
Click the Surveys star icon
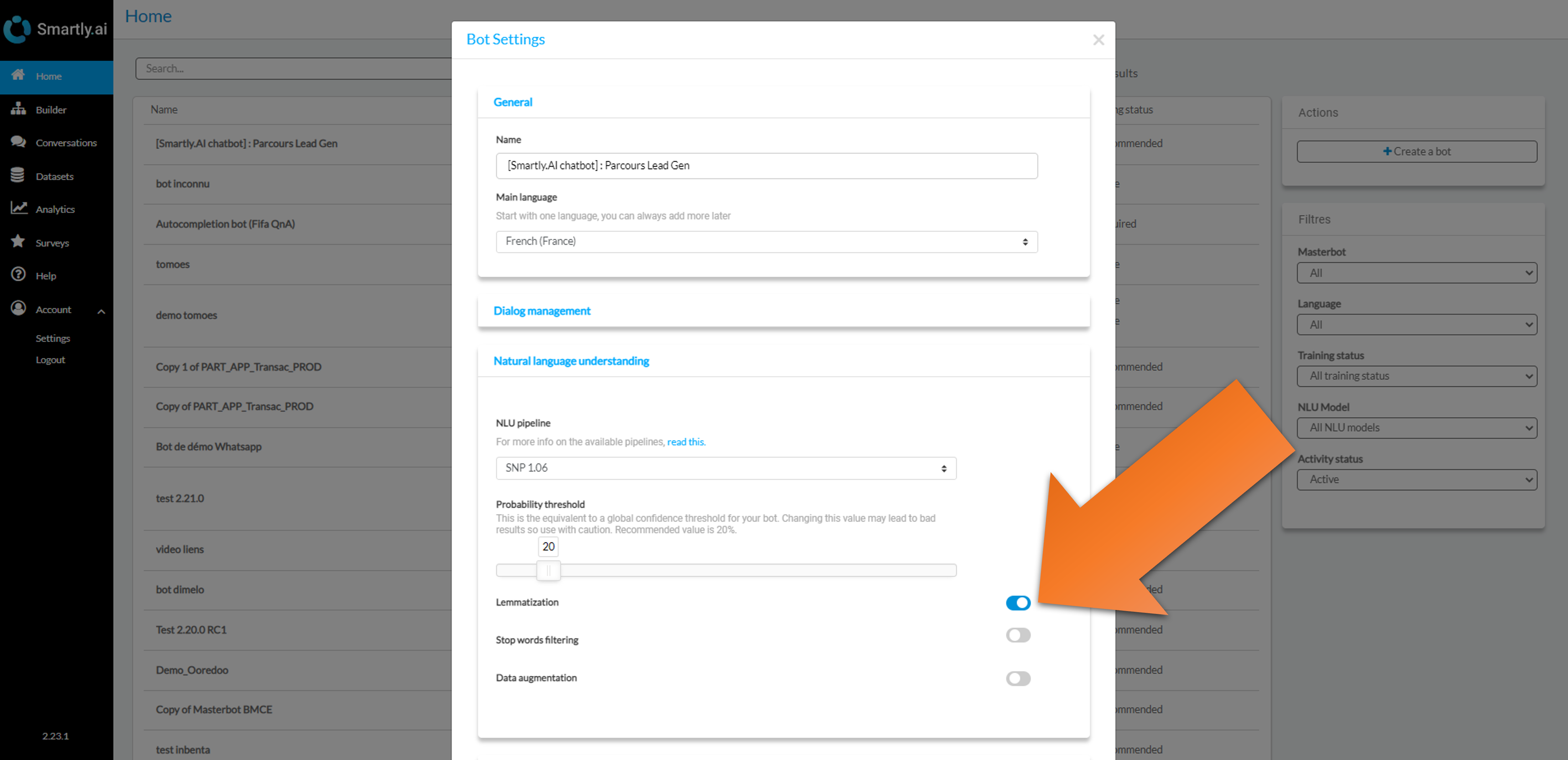(x=18, y=242)
